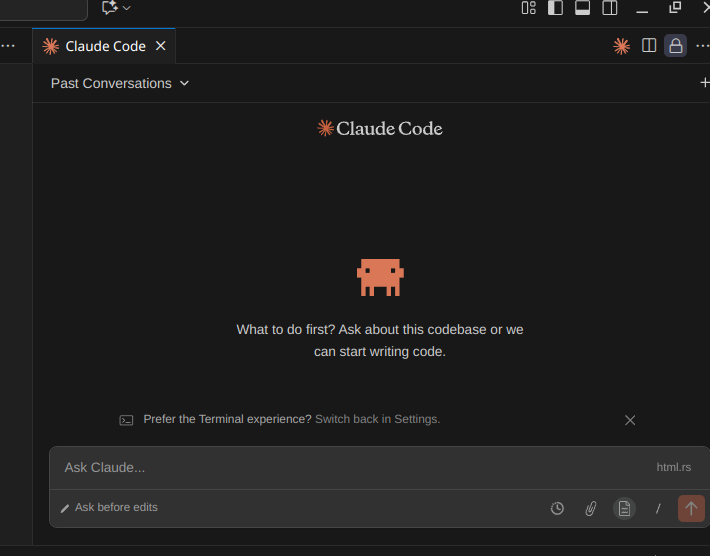Image resolution: width=710 pixels, height=556 pixels.
Task: Start a new conversation with plus icon
Action: pos(705,82)
